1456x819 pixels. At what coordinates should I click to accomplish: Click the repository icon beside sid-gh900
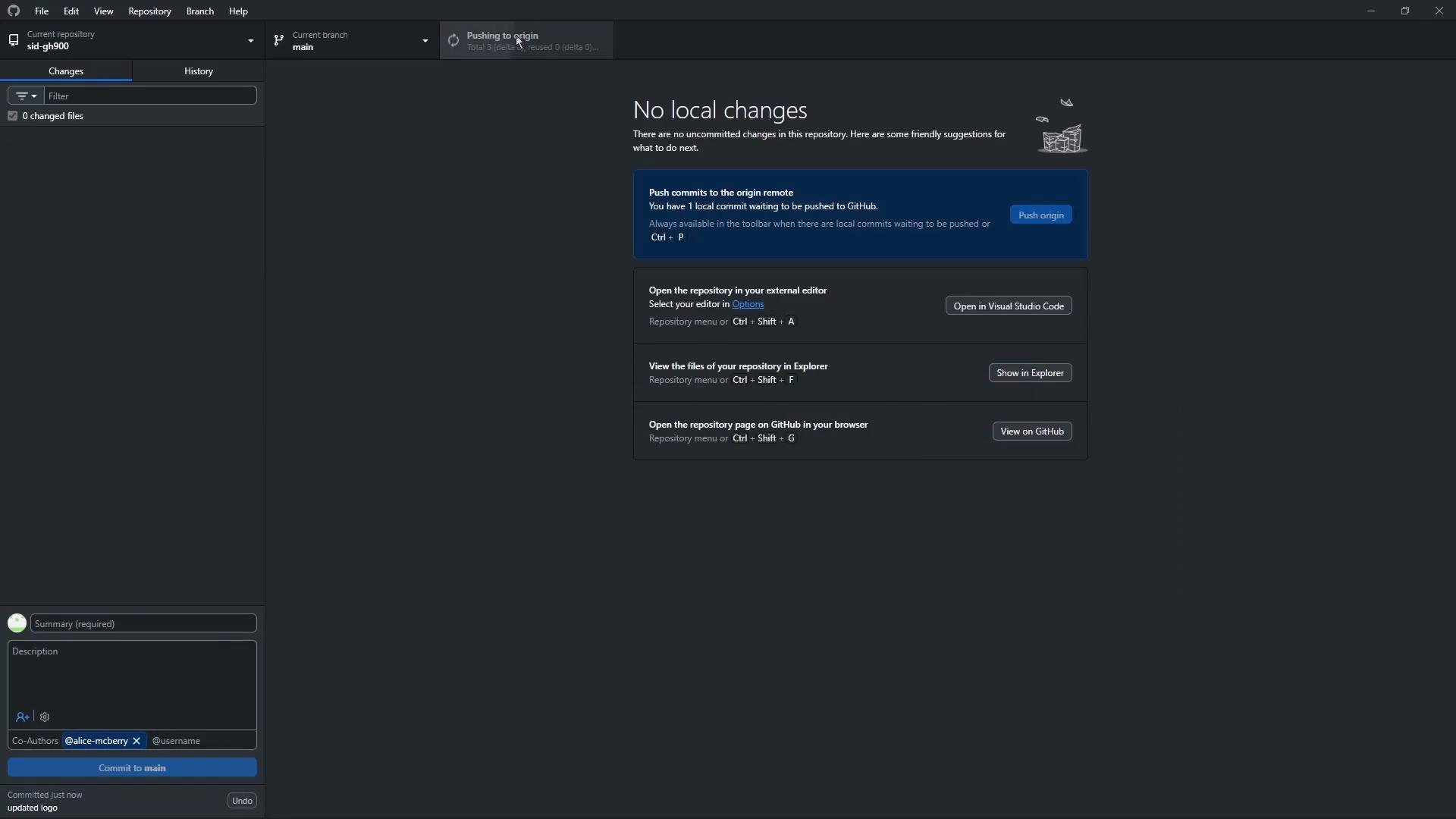tap(14, 40)
